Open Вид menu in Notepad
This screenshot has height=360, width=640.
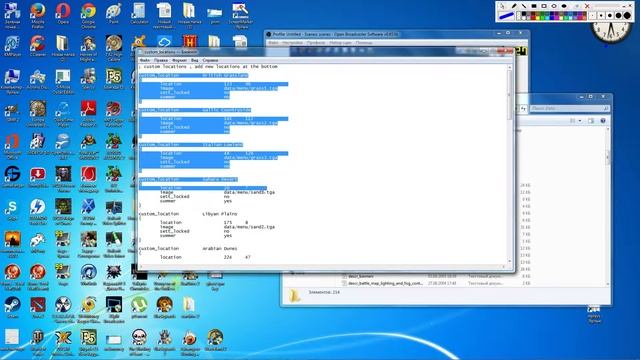pos(195,60)
